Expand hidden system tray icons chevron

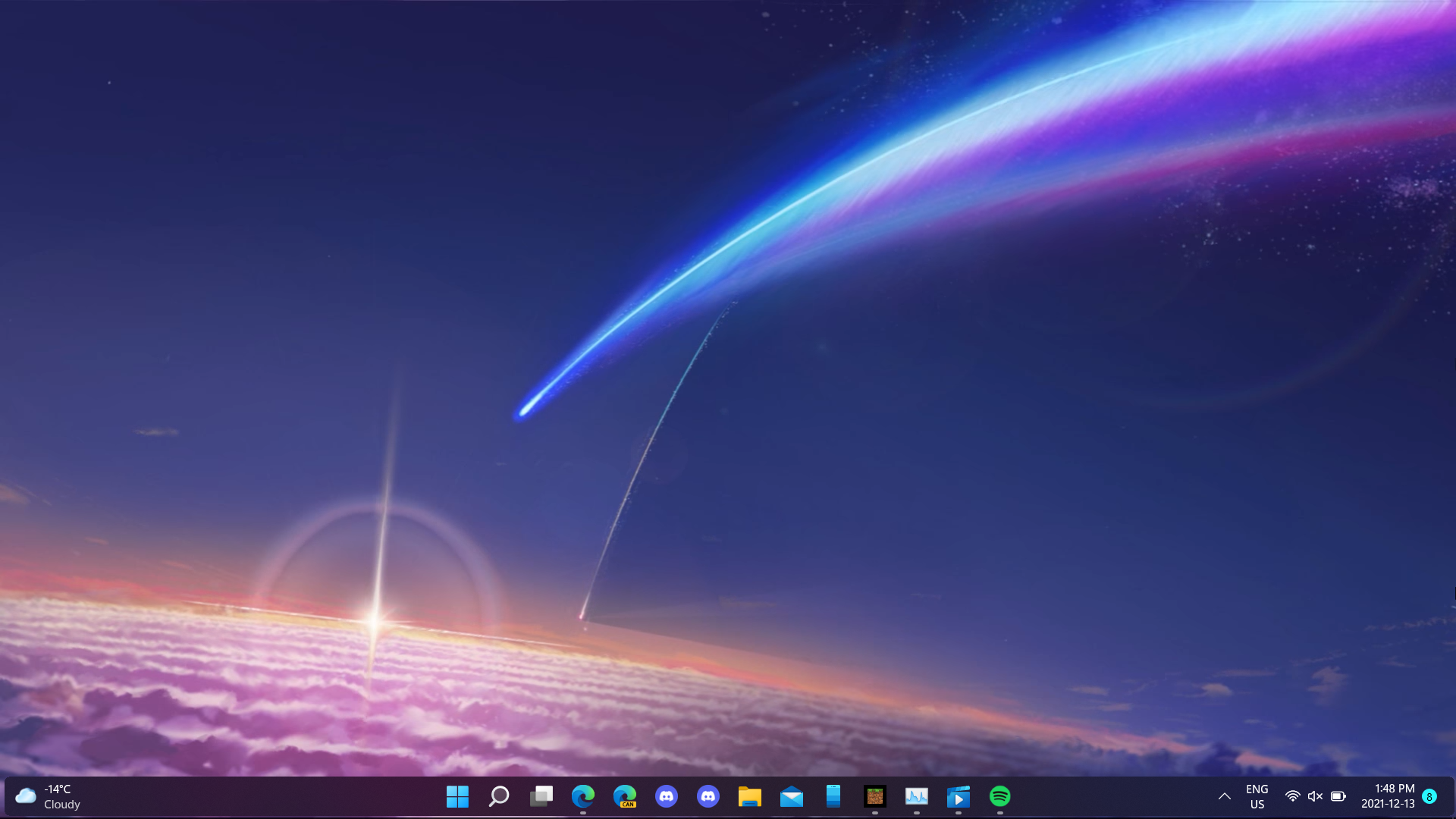(x=1224, y=796)
